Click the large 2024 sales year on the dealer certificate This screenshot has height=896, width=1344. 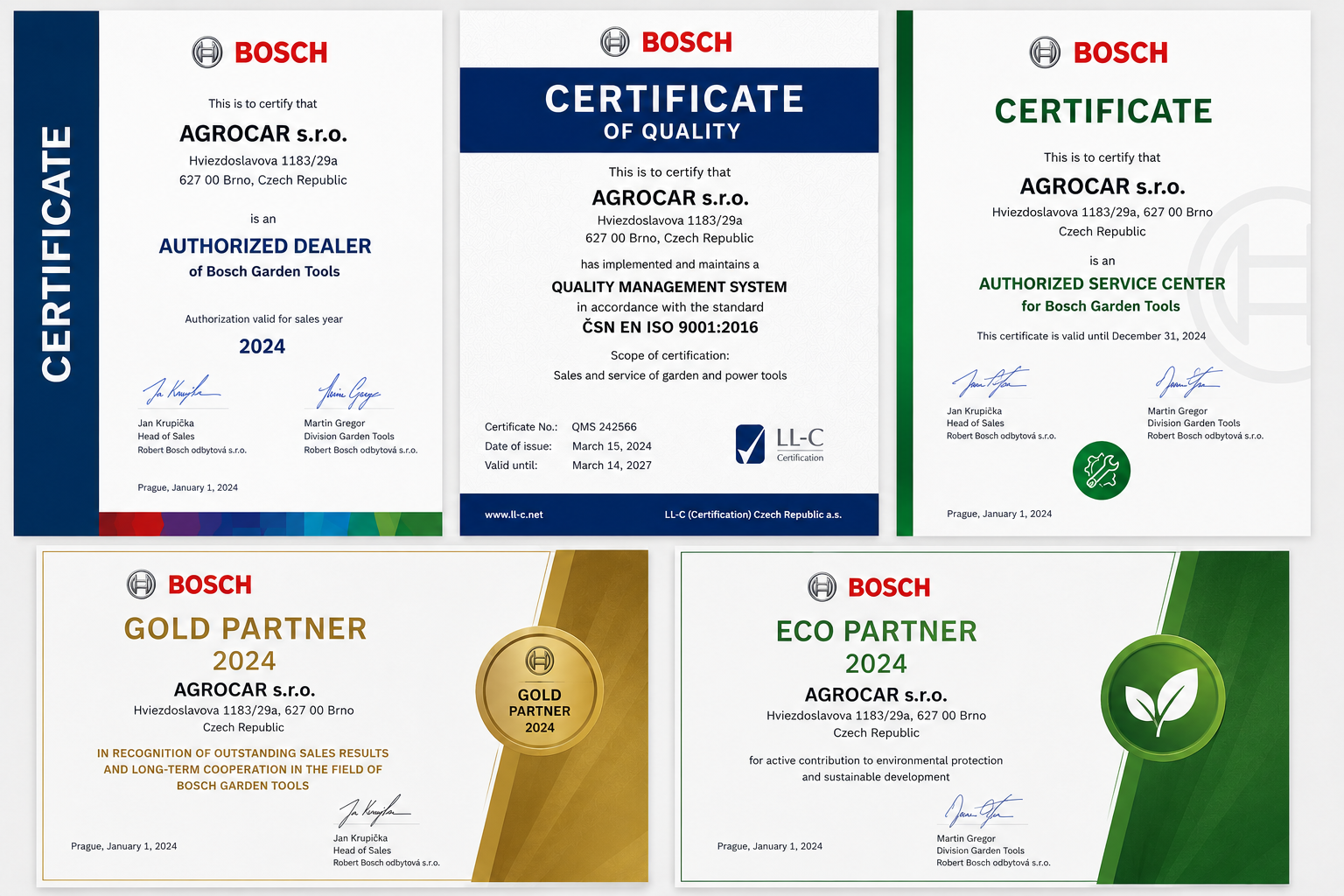click(262, 346)
